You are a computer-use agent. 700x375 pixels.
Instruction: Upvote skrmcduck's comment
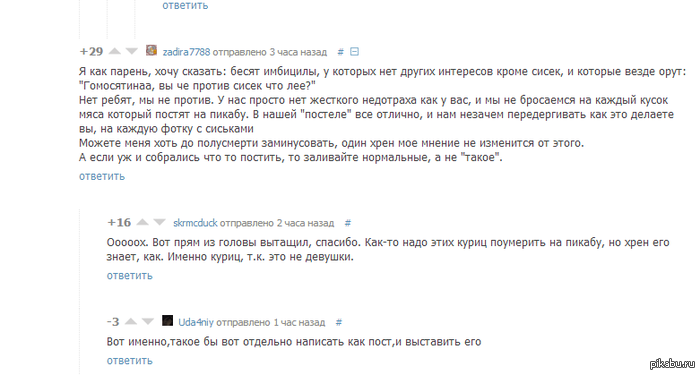coord(142,222)
